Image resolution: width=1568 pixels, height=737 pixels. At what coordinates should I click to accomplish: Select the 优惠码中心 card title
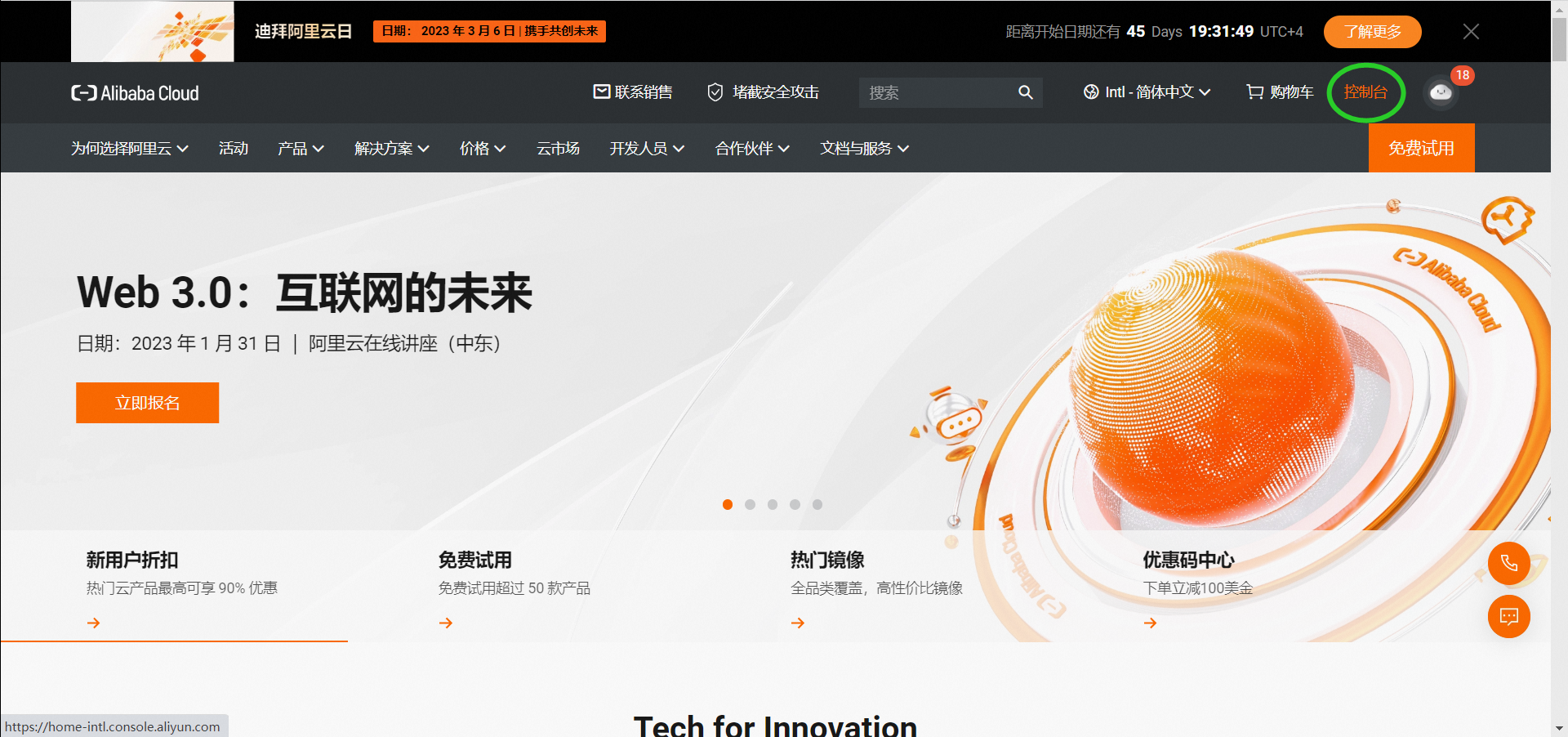pyautogui.click(x=1188, y=560)
